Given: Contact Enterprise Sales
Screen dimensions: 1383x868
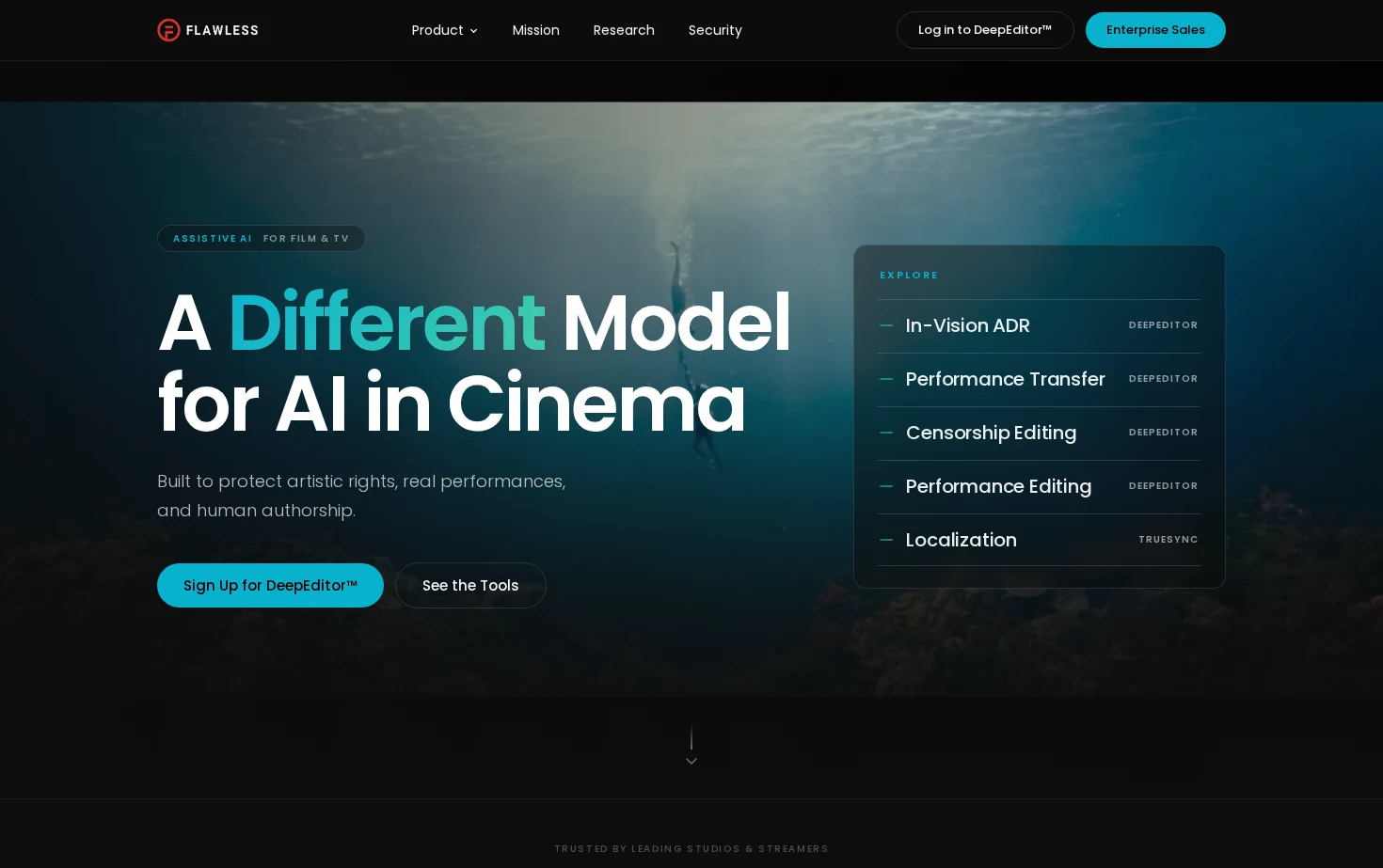Looking at the screenshot, I should tap(1155, 30).
